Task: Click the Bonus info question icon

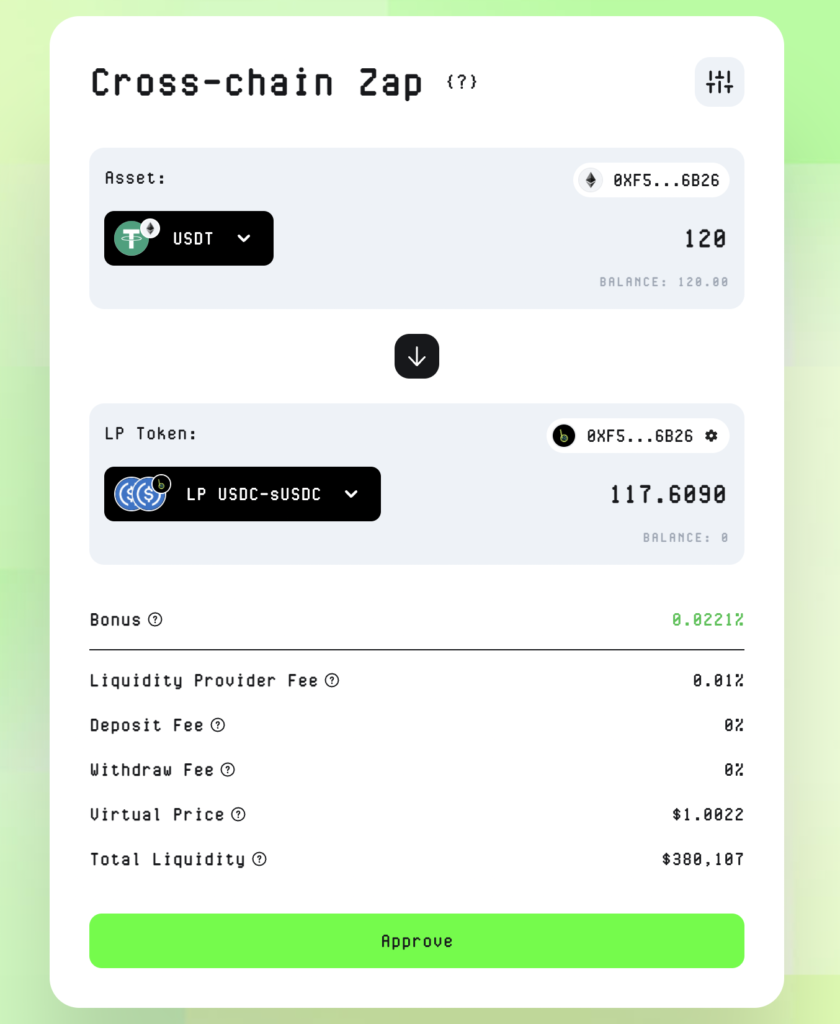Action: (x=155, y=620)
